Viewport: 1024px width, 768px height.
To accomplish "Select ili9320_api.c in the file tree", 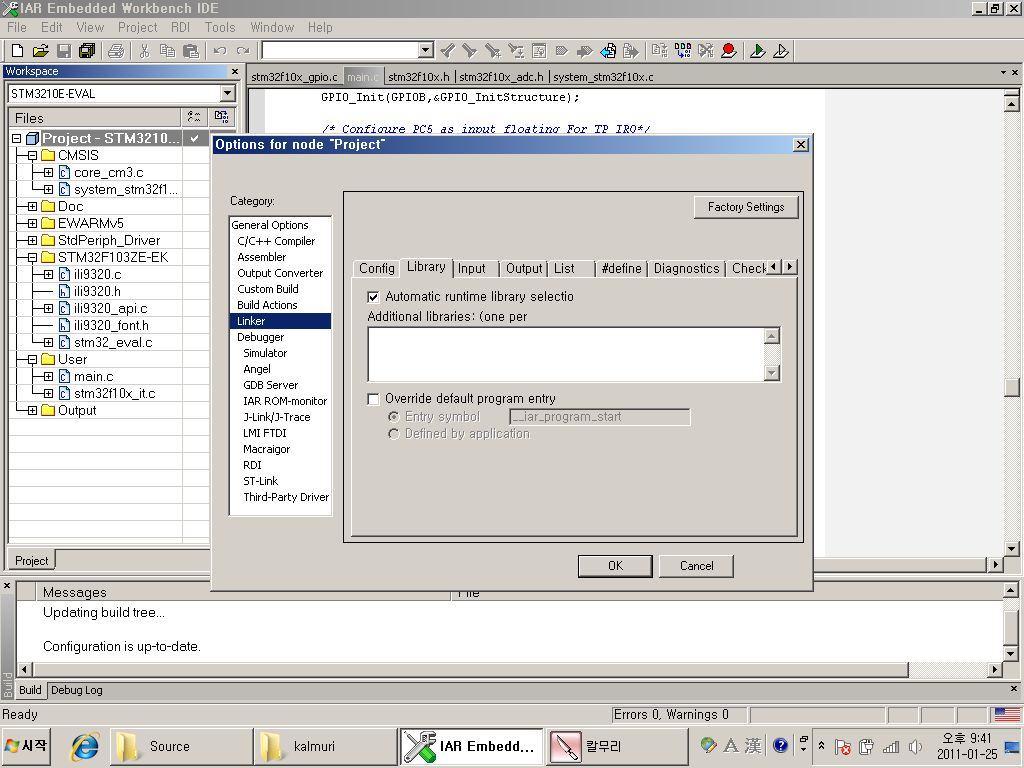I will (x=110, y=308).
